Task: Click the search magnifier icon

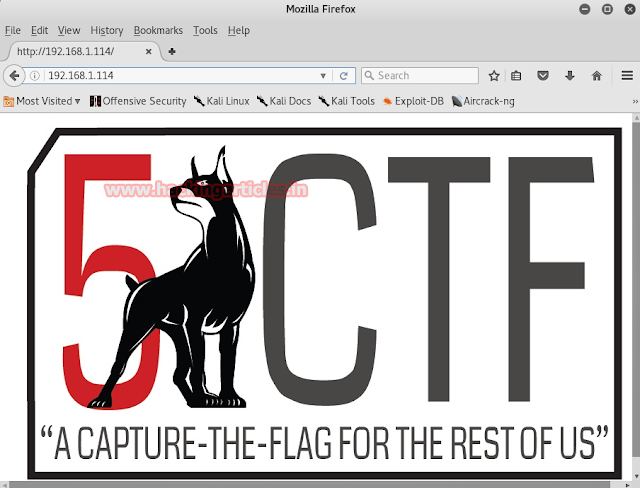Action: click(x=369, y=75)
